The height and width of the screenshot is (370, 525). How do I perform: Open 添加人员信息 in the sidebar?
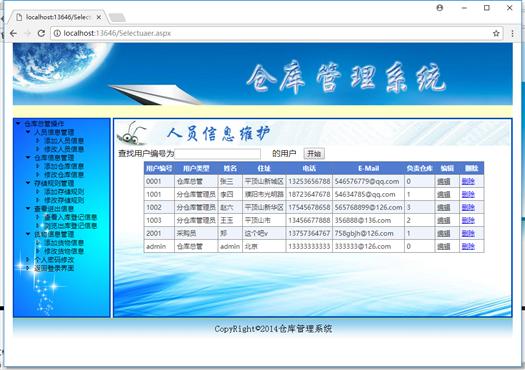64,141
